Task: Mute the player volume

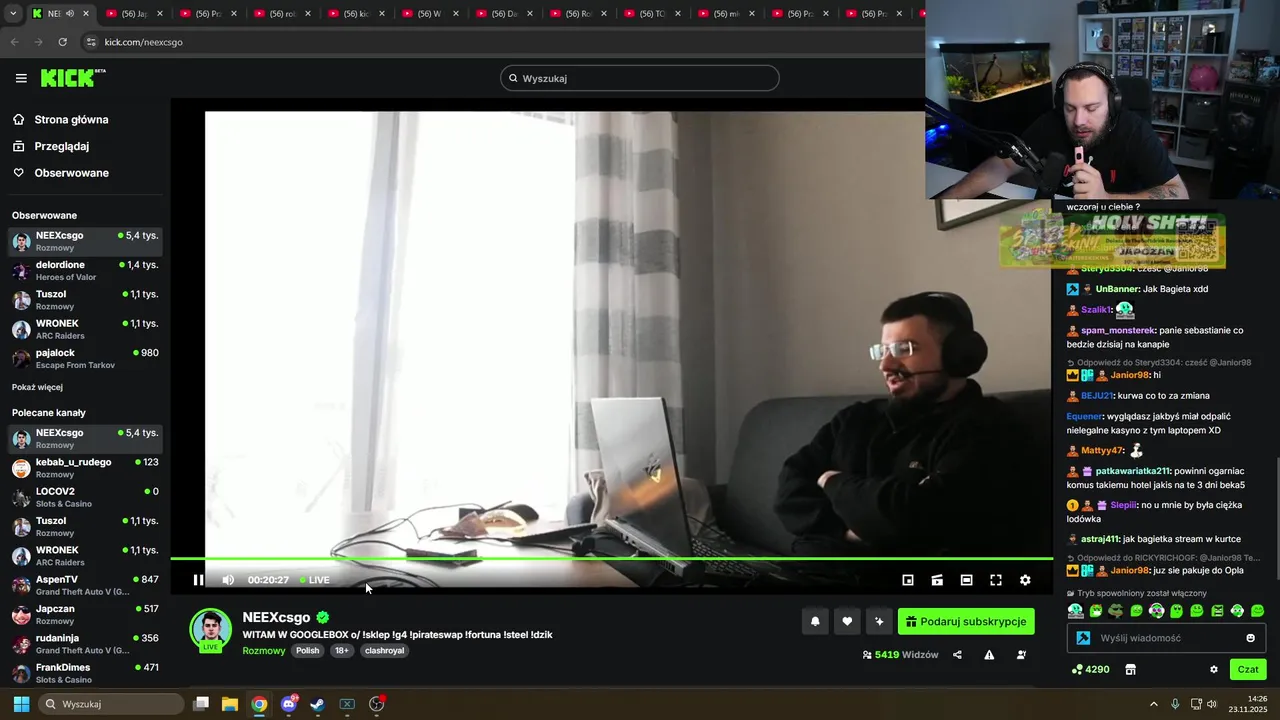Action: coord(228,580)
